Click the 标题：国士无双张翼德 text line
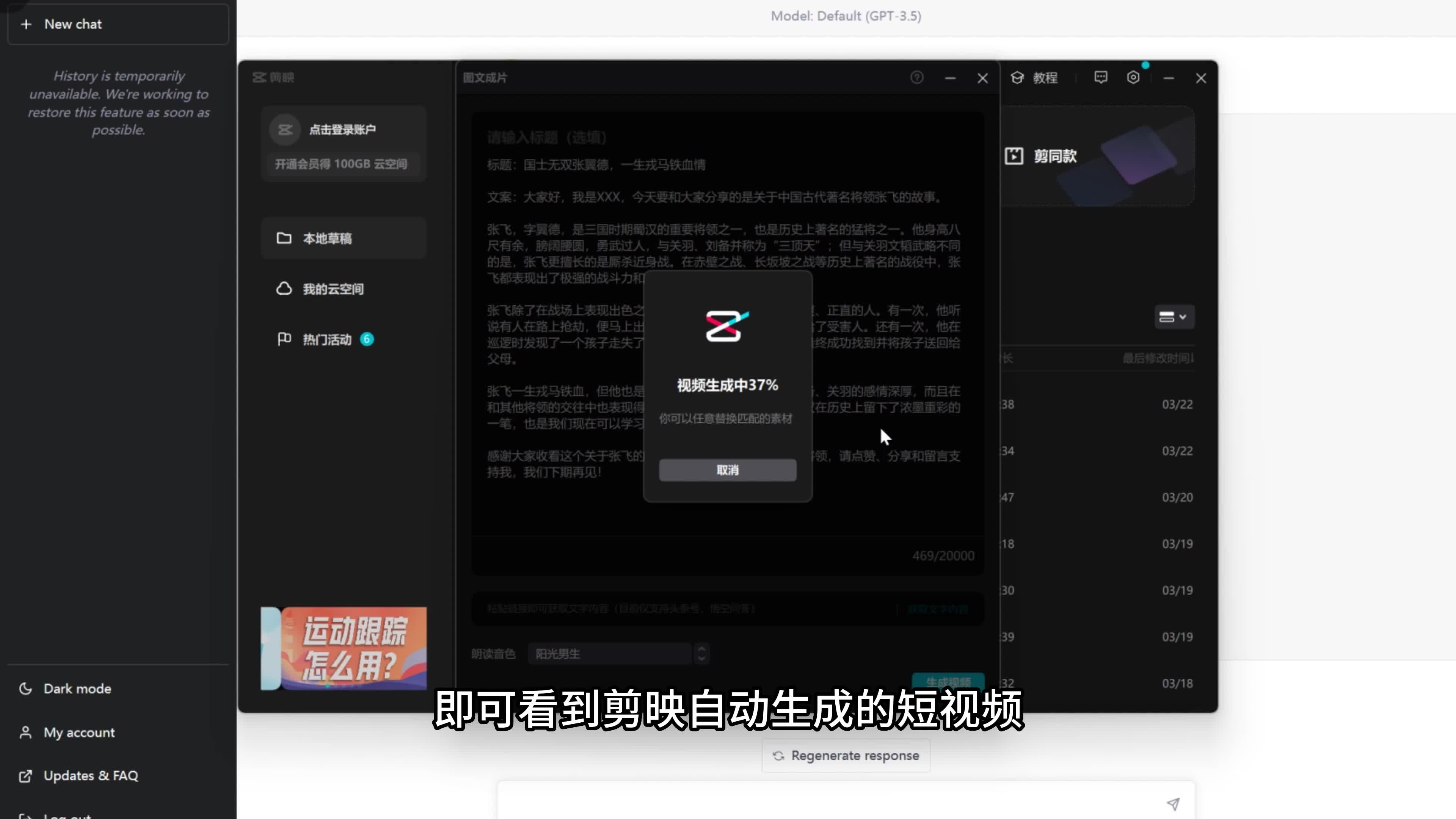 pyautogui.click(x=596, y=165)
